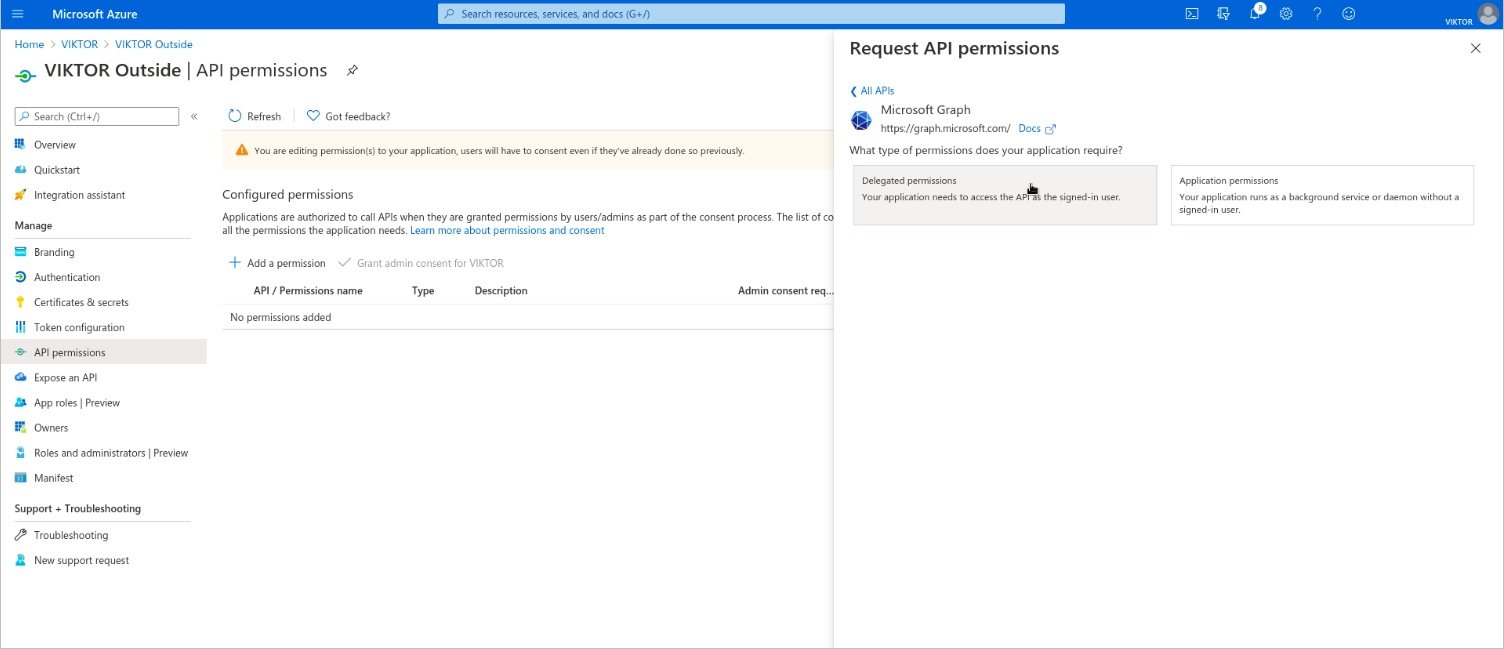The width and height of the screenshot is (1504, 649).
Task: Click the VIKTOR account avatar
Action: coord(1488,14)
